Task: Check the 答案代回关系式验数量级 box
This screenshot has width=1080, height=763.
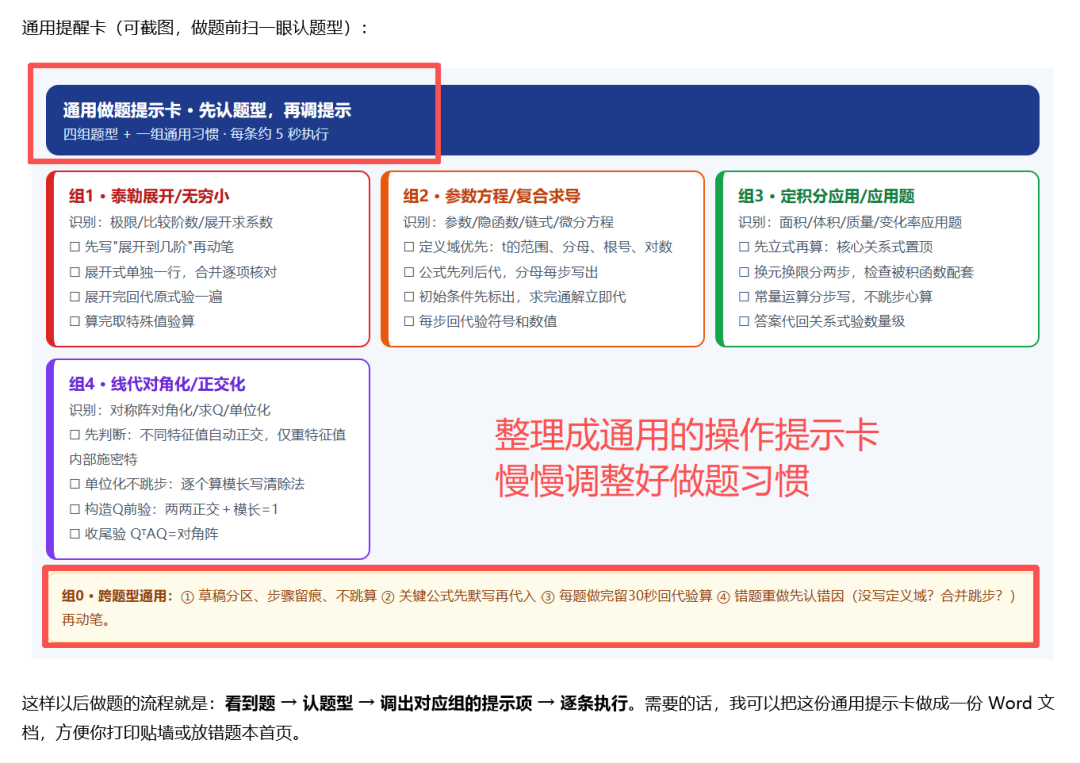Action: pos(744,322)
